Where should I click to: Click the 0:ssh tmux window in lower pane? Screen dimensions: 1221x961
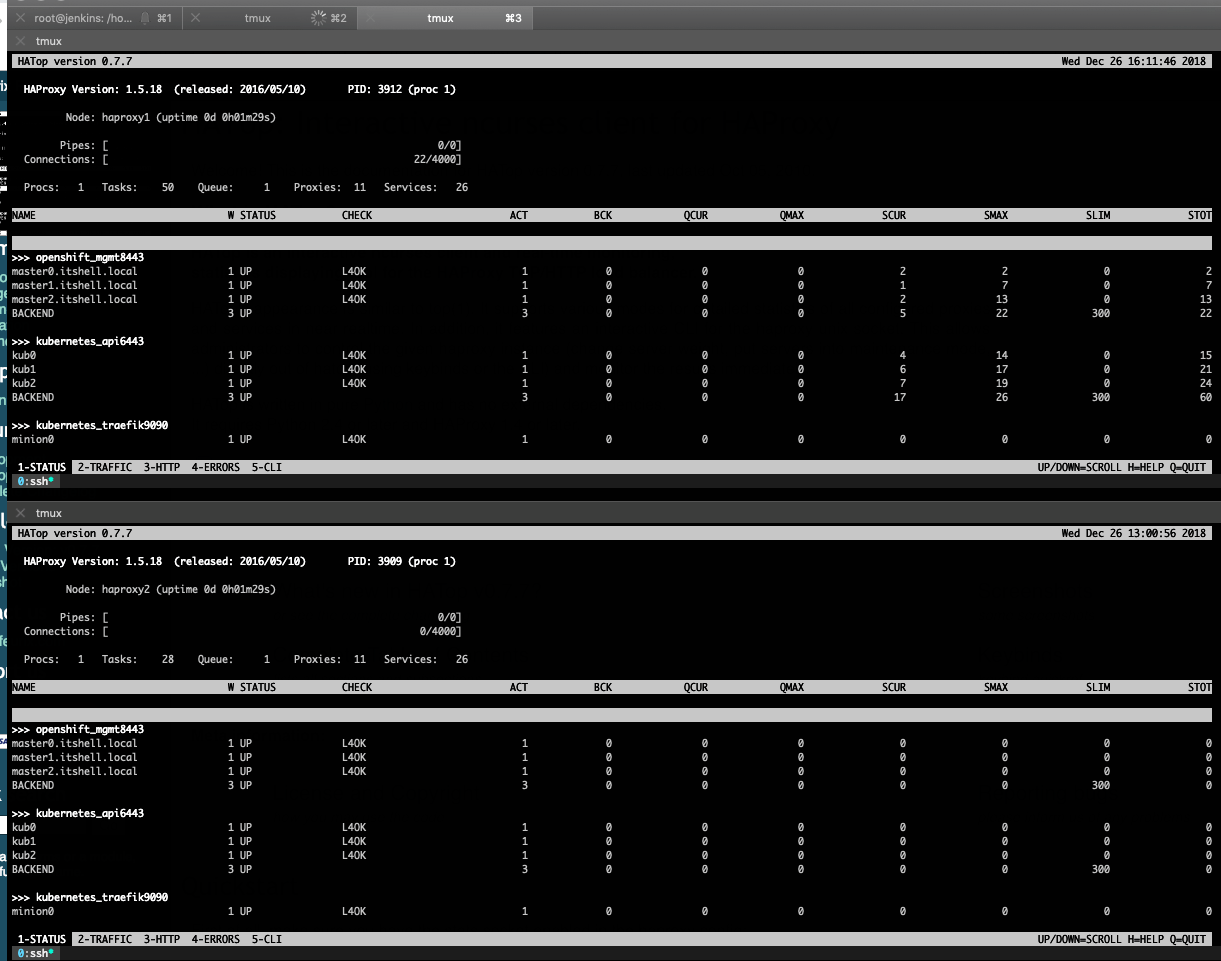[36, 953]
